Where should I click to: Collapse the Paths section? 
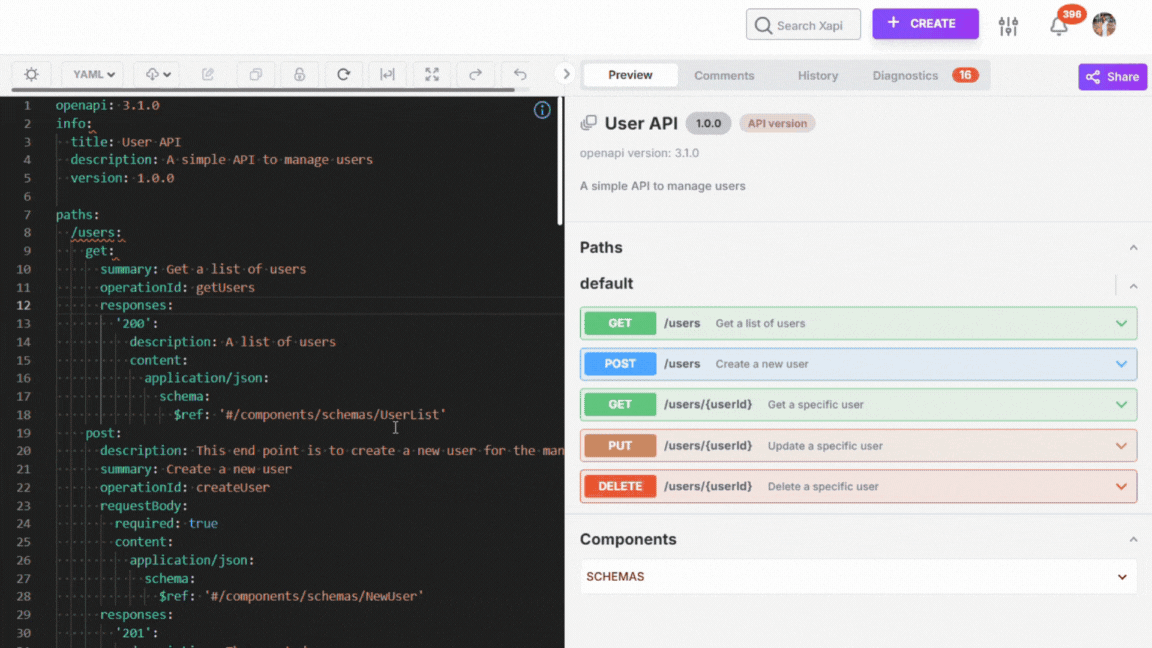1133,248
